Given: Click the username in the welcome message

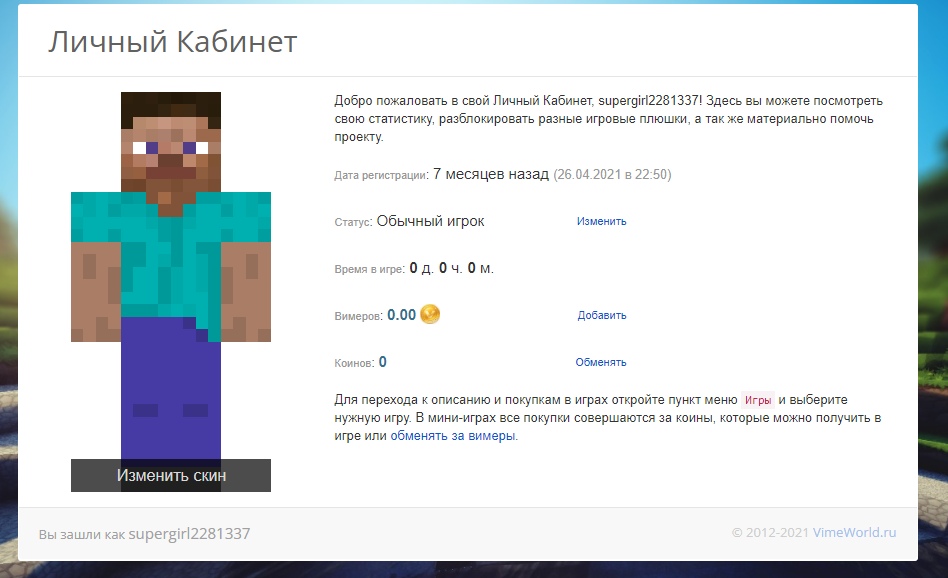Looking at the screenshot, I should [x=649, y=101].
